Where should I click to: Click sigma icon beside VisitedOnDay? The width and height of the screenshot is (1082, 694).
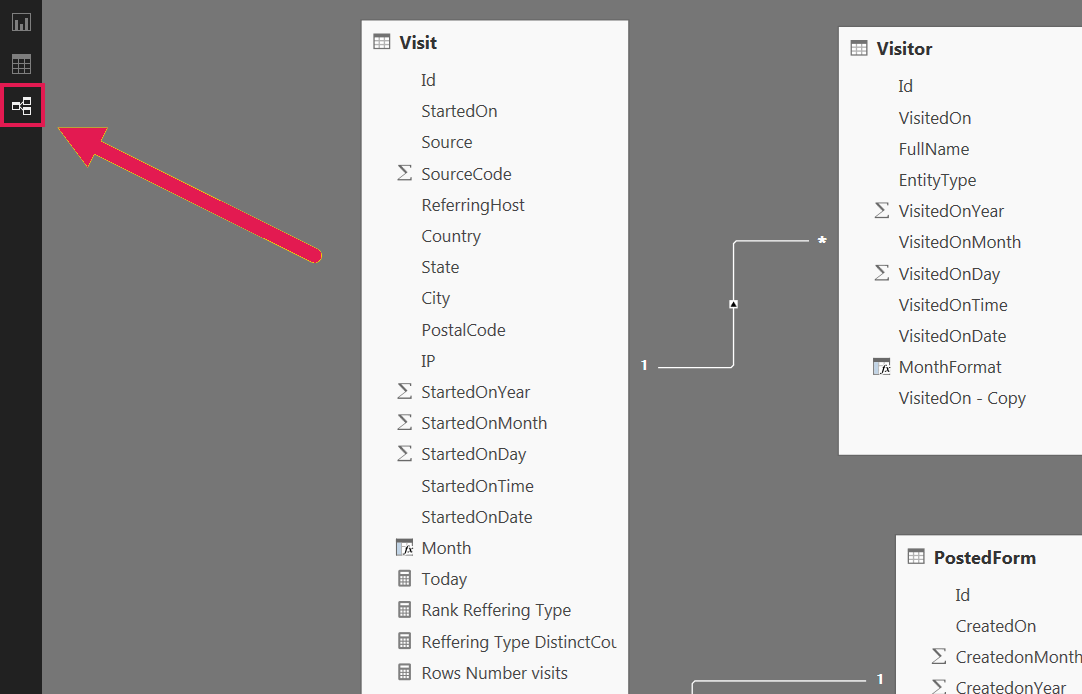click(x=882, y=273)
